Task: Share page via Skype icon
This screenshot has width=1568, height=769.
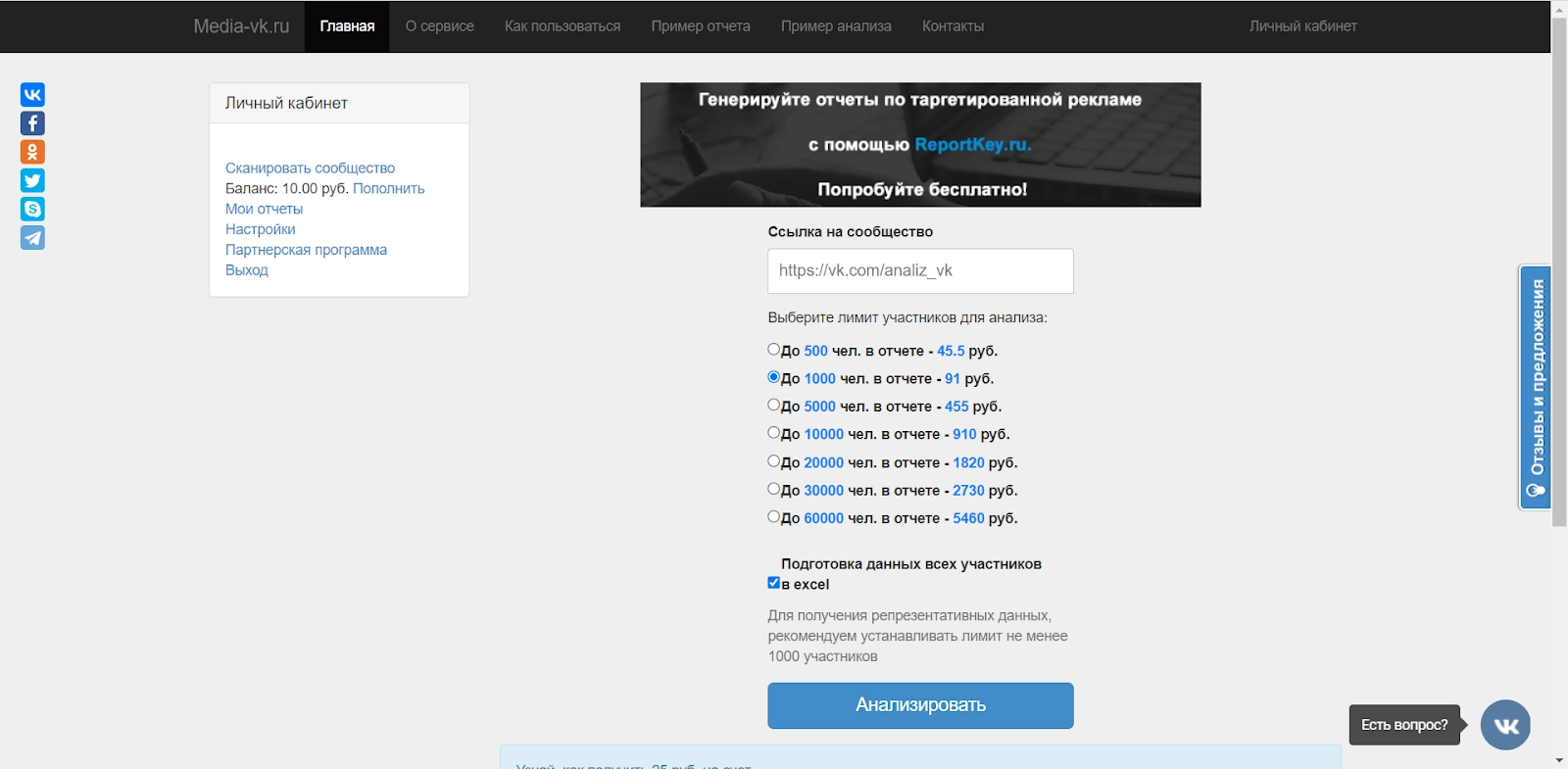Action: tap(32, 209)
